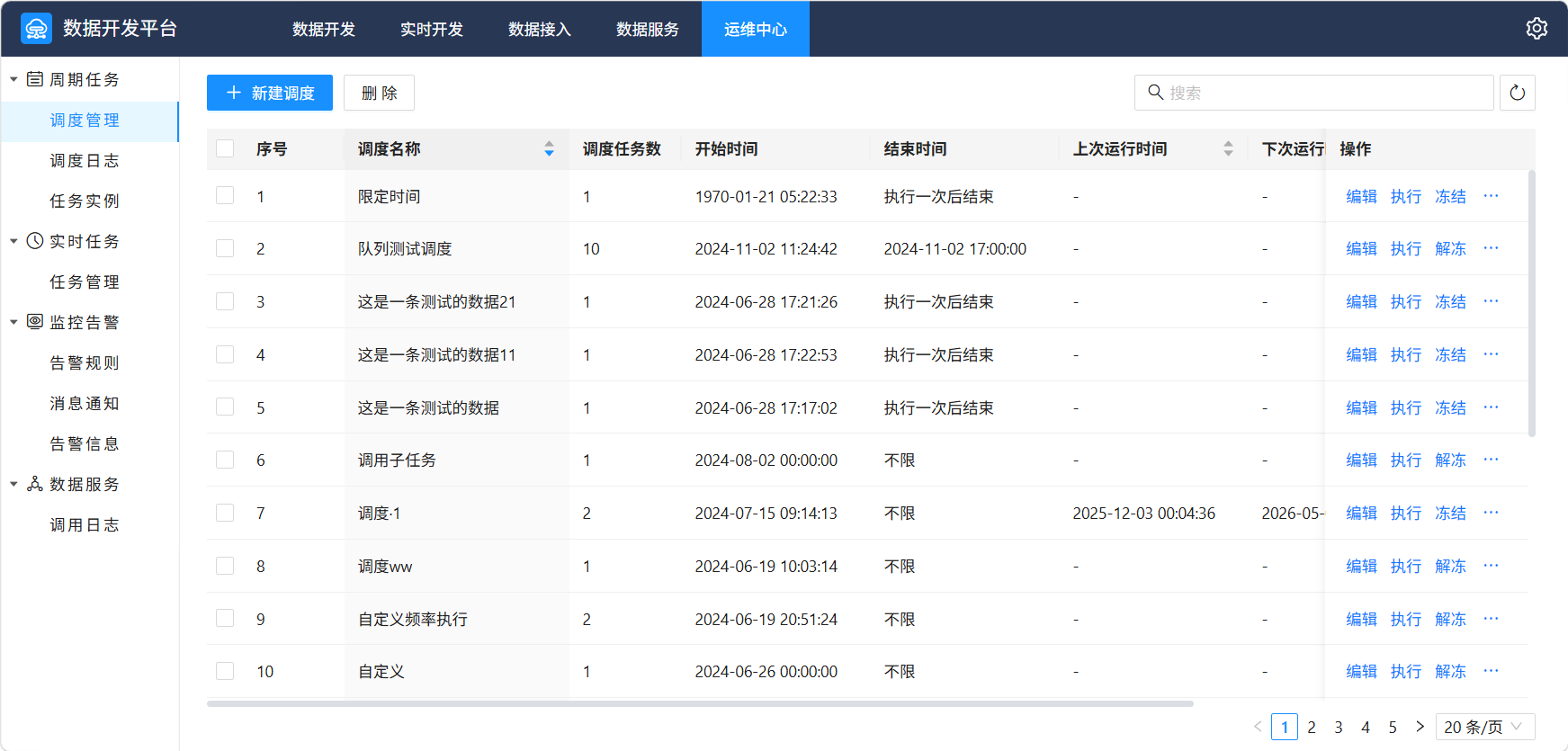Click the platform logo icon

36,29
